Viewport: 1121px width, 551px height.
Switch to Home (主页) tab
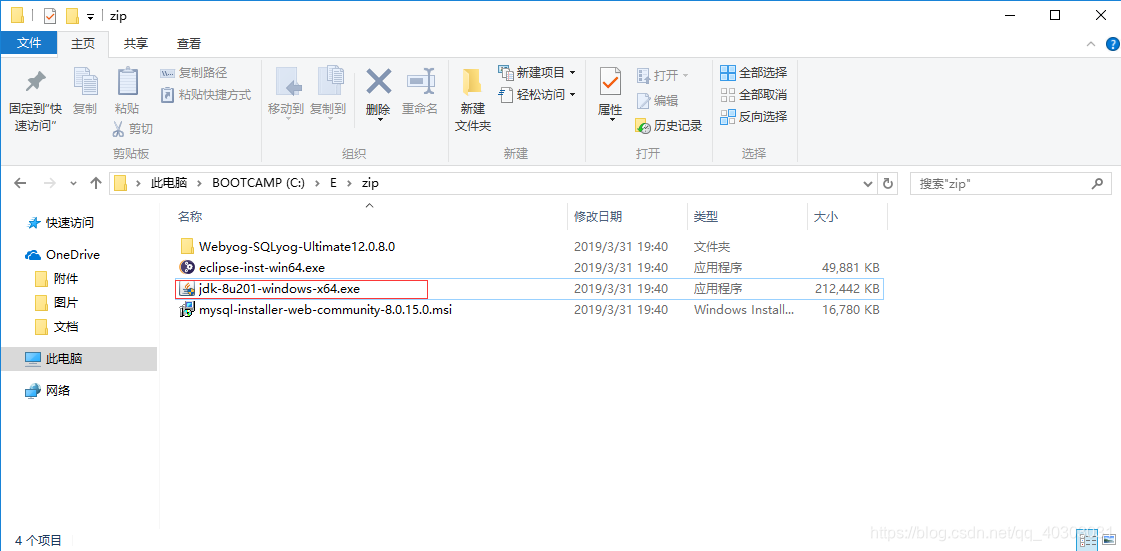coord(83,44)
